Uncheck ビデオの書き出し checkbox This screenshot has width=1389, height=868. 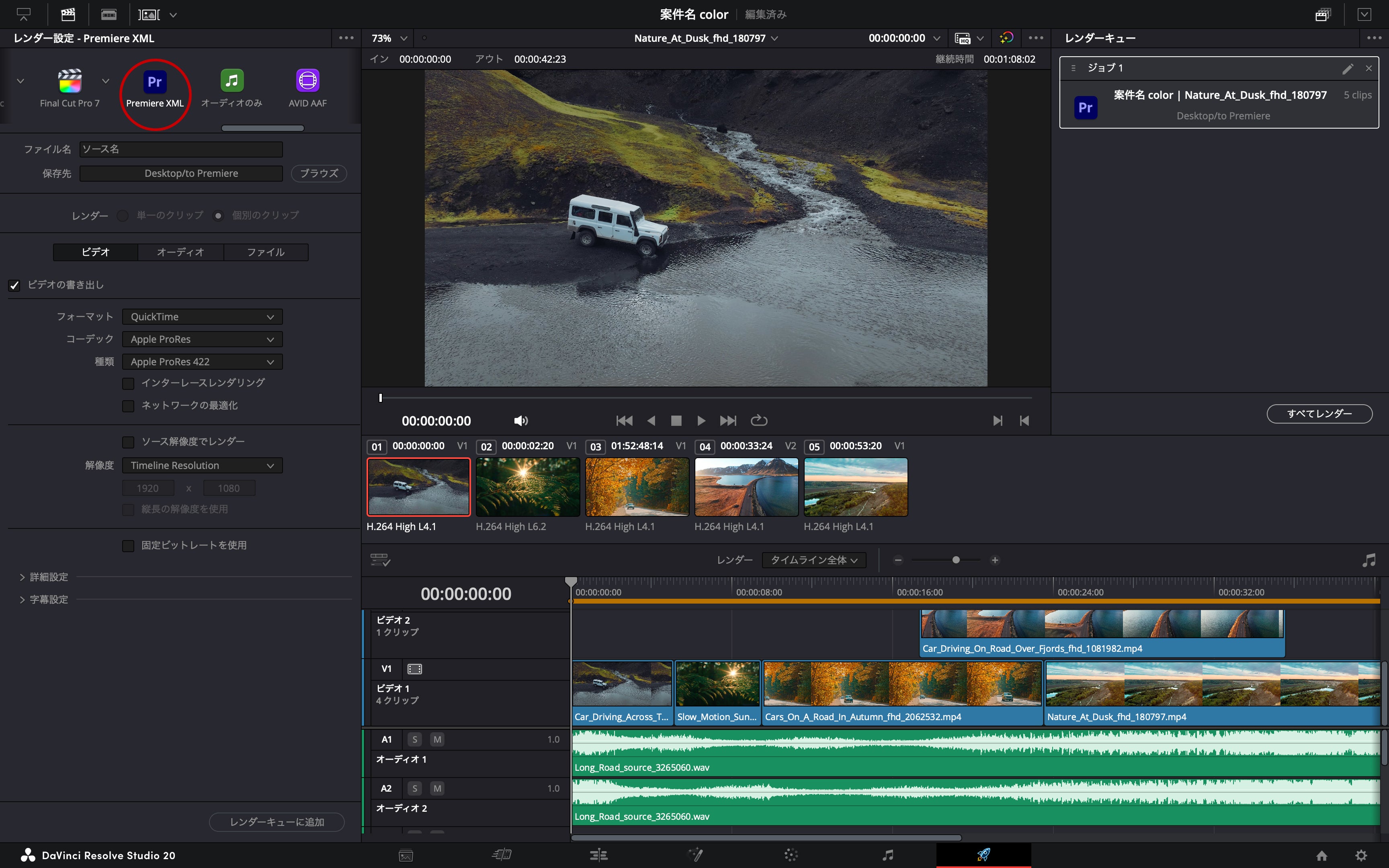pos(14,285)
